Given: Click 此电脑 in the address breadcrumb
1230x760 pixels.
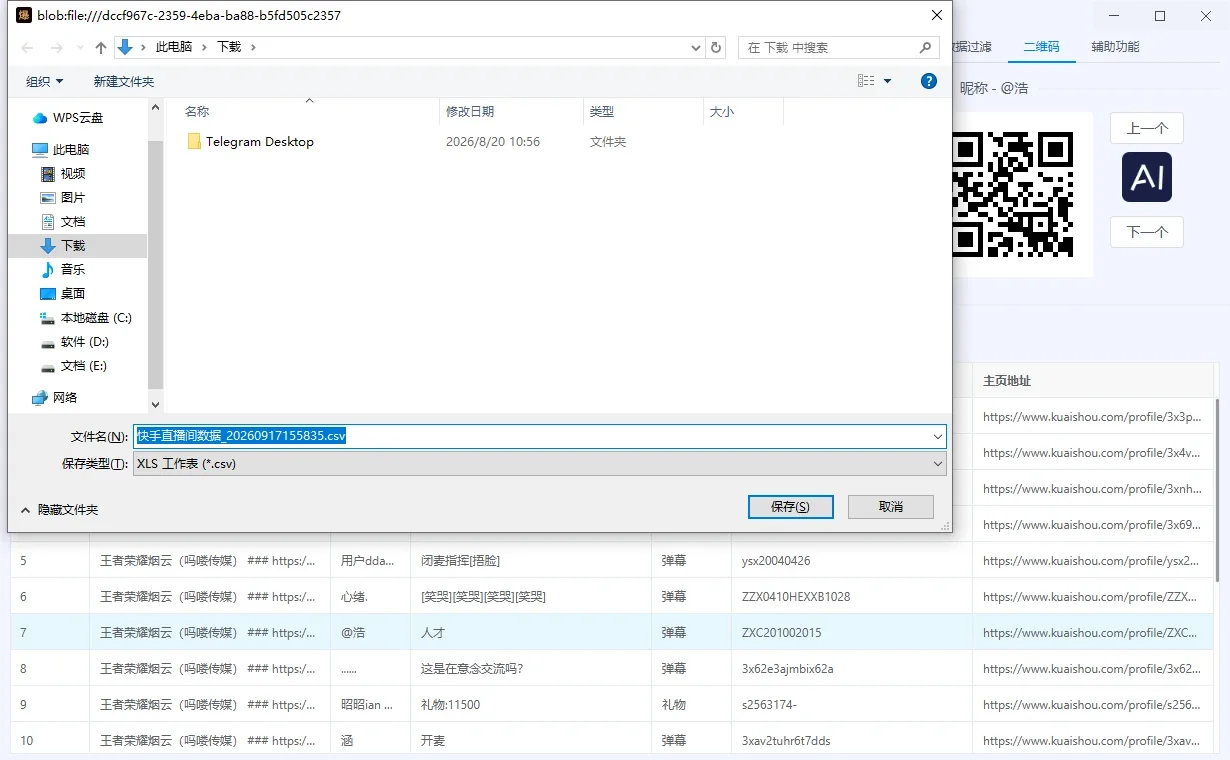Looking at the screenshot, I should 174,47.
